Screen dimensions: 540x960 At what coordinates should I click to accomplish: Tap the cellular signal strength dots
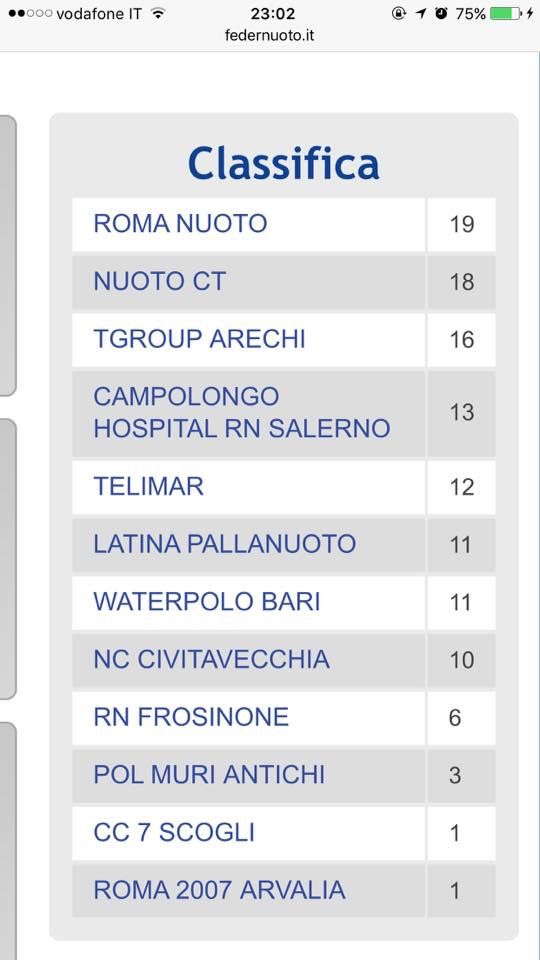30,13
